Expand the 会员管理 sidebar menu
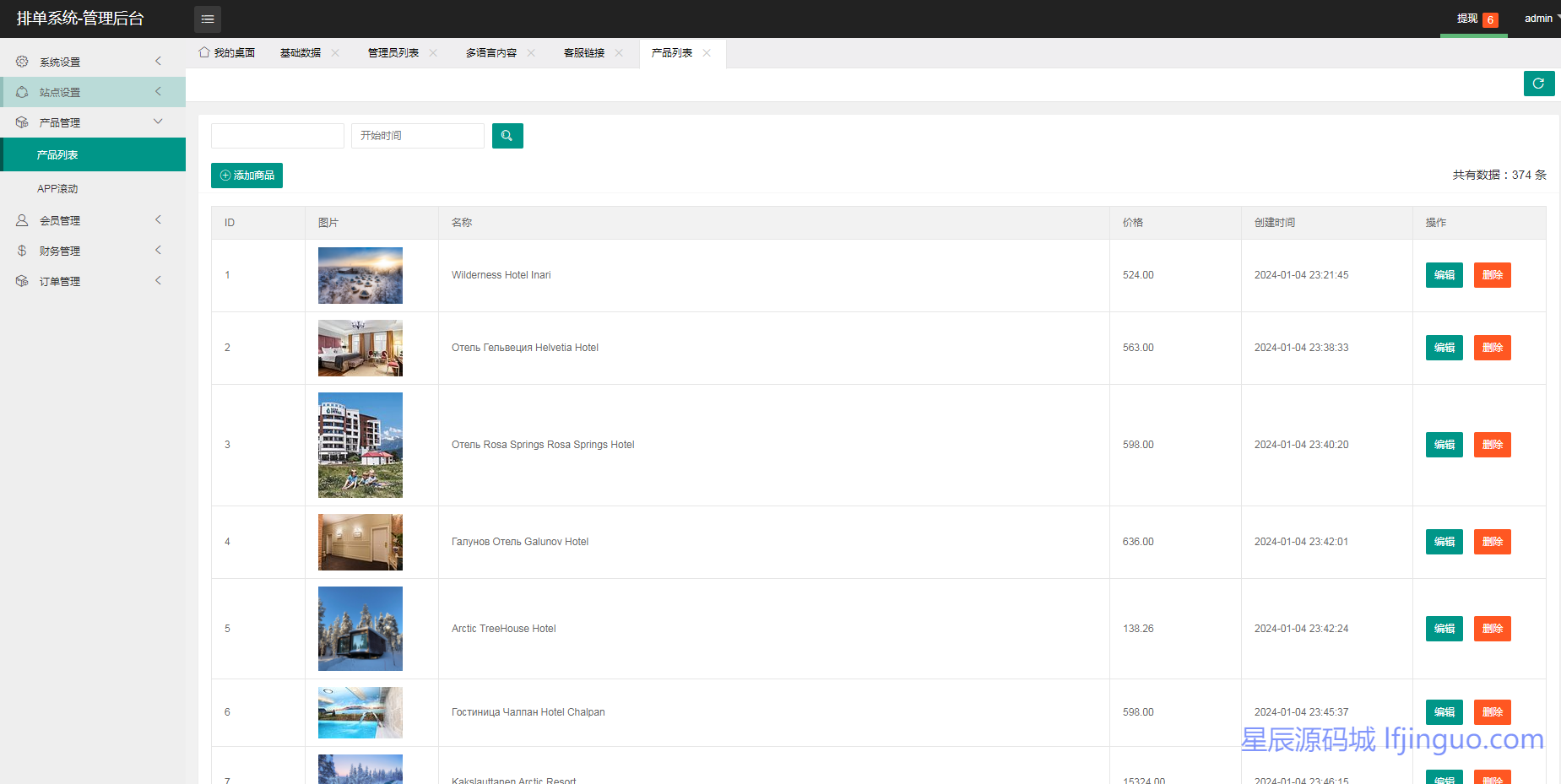Image resolution: width=1561 pixels, height=784 pixels. click(x=91, y=220)
